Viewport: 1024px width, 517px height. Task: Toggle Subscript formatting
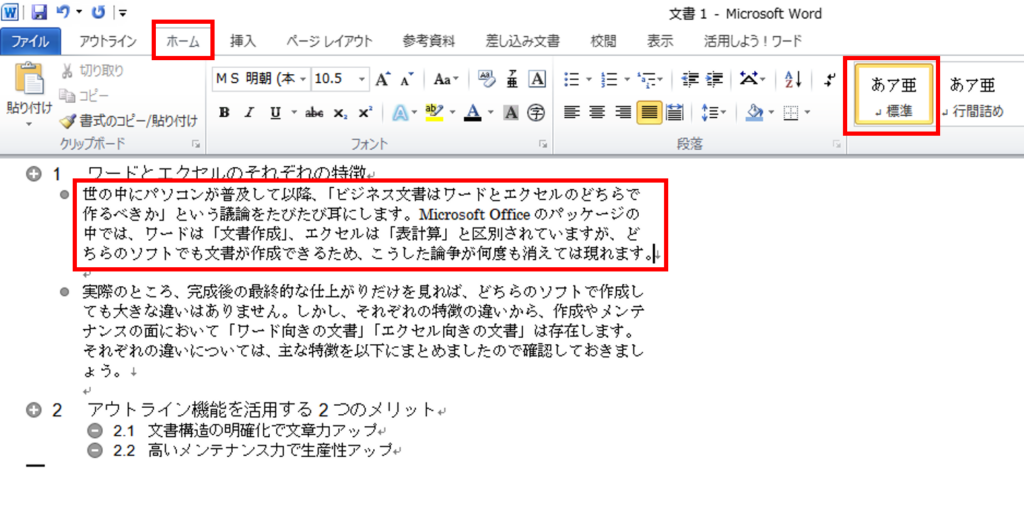340,112
